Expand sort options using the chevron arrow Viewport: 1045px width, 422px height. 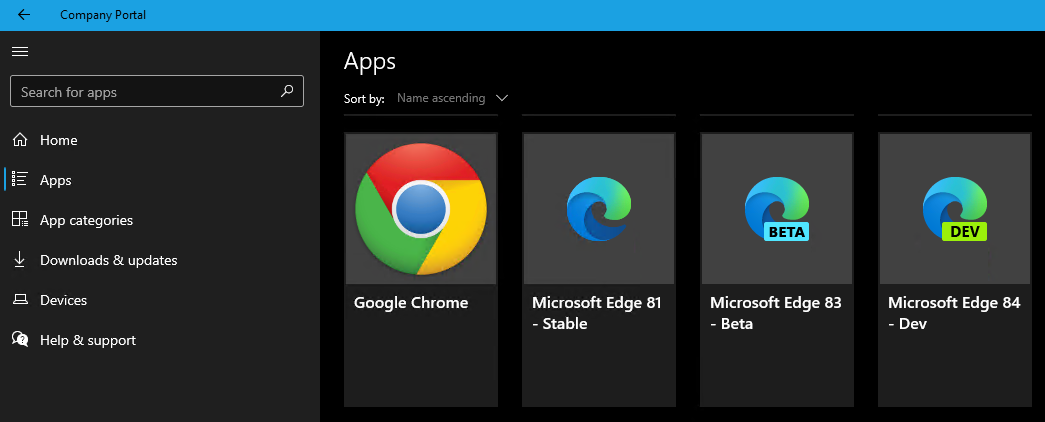click(x=502, y=98)
